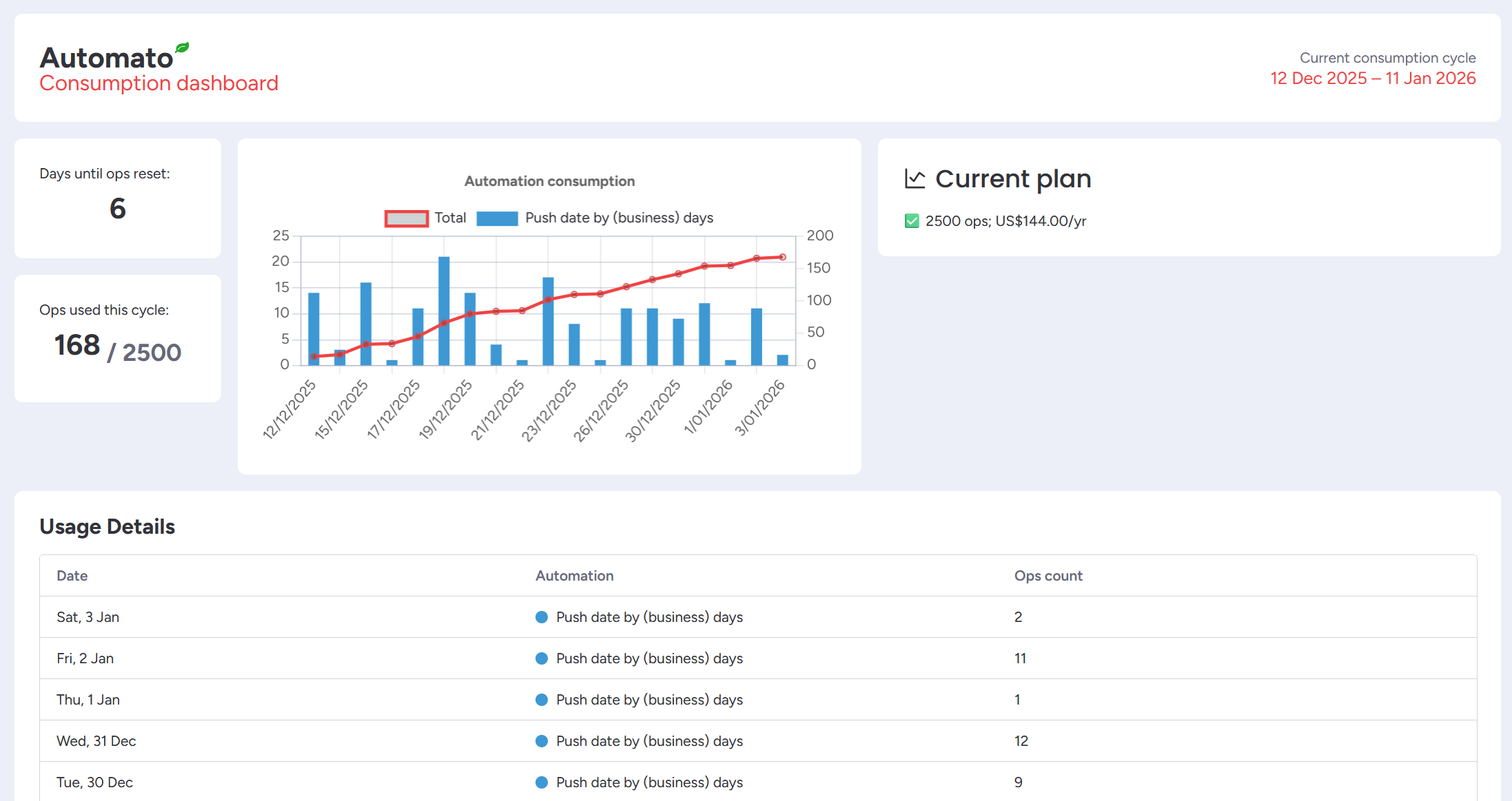Click blue dot in Tue, 30 Dec row
The image size is (1512, 801).
[x=542, y=782]
